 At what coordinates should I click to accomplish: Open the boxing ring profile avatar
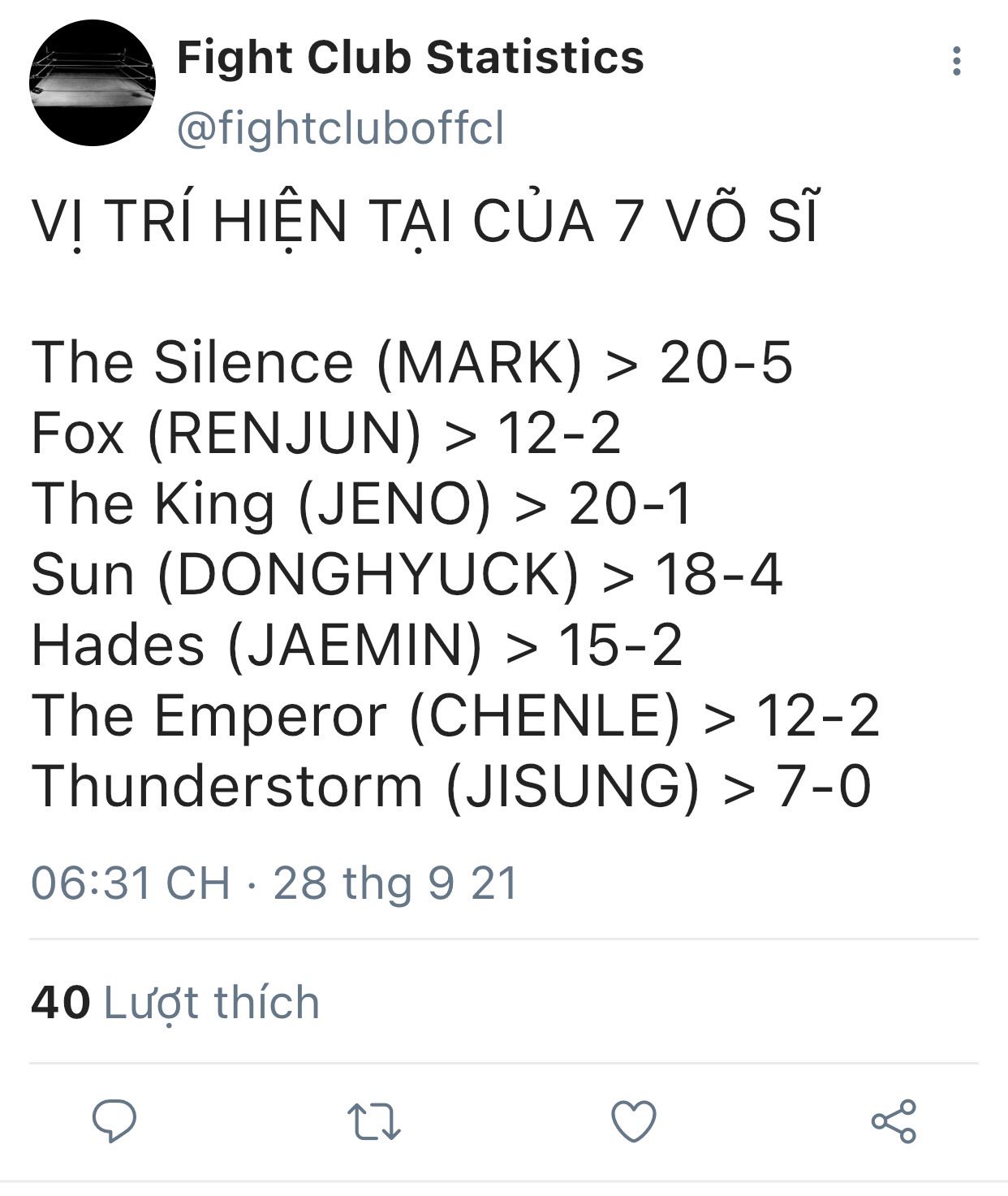93,83
